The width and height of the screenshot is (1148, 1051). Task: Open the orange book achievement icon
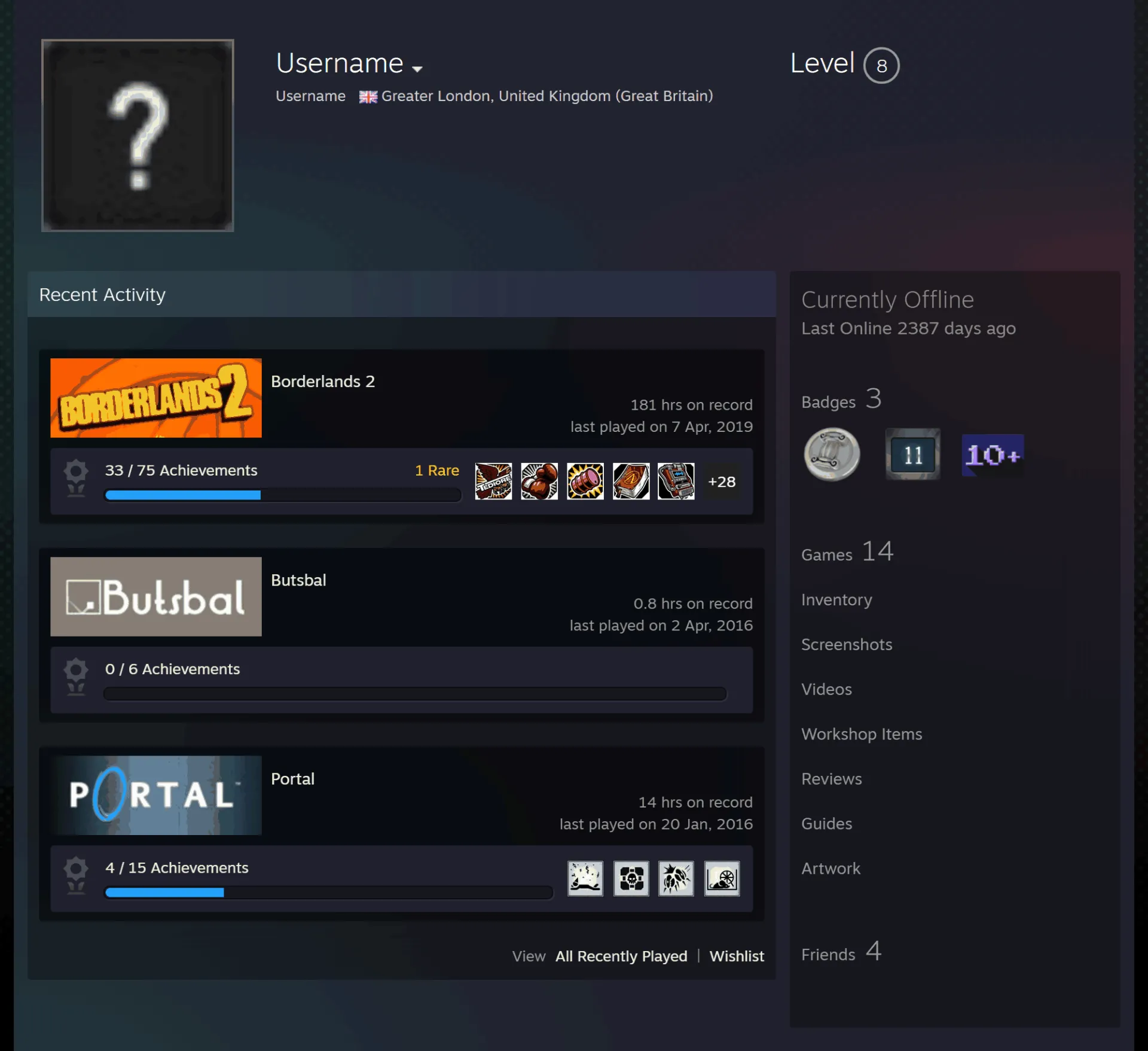(x=631, y=481)
